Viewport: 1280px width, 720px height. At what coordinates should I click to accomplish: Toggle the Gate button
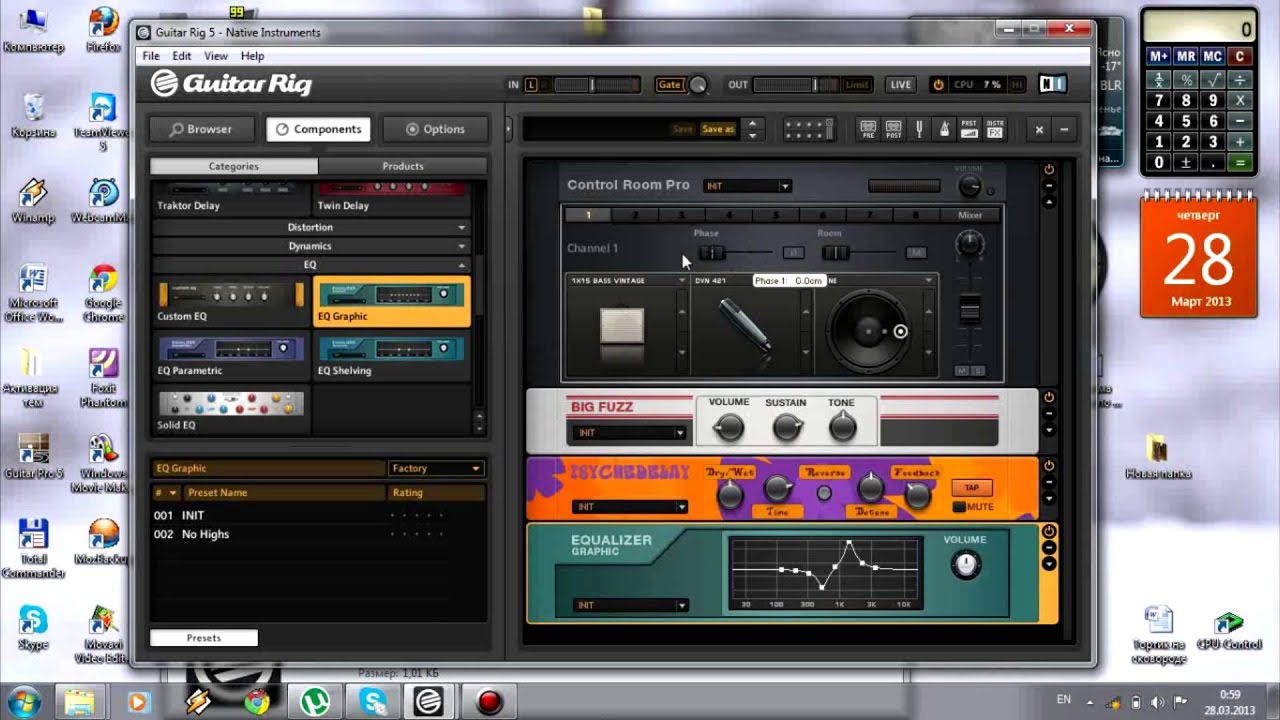click(x=669, y=85)
